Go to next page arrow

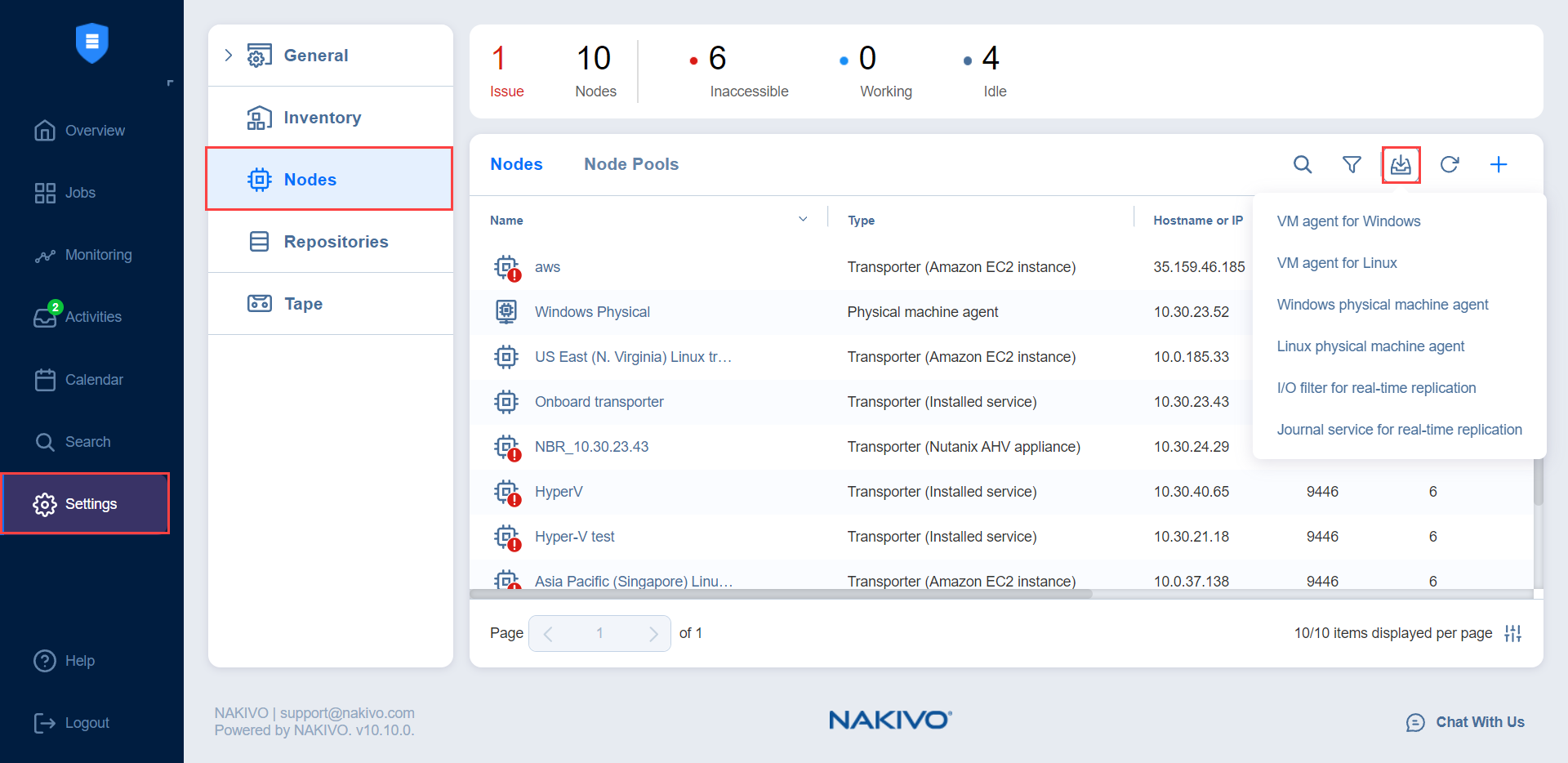tap(653, 634)
